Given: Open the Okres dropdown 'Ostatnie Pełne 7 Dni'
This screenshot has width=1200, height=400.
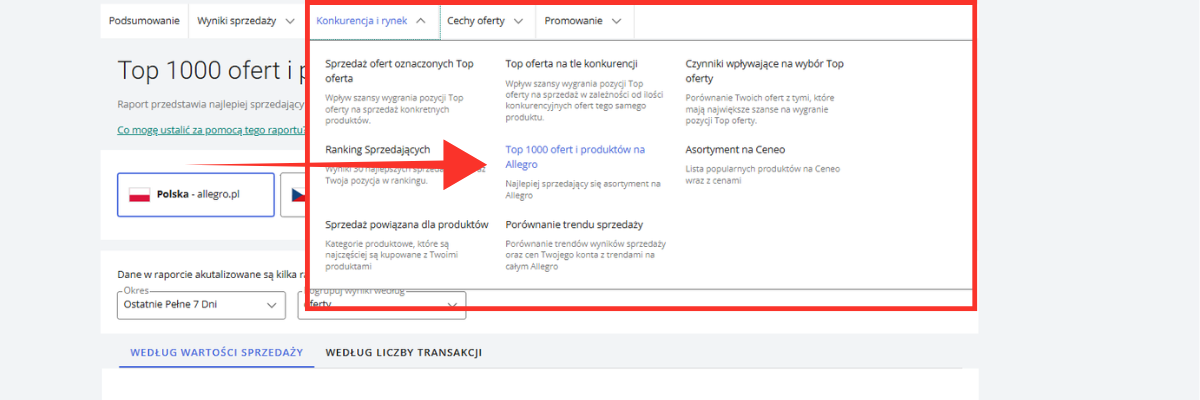Looking at the screenshot, I should click(200, 304).
